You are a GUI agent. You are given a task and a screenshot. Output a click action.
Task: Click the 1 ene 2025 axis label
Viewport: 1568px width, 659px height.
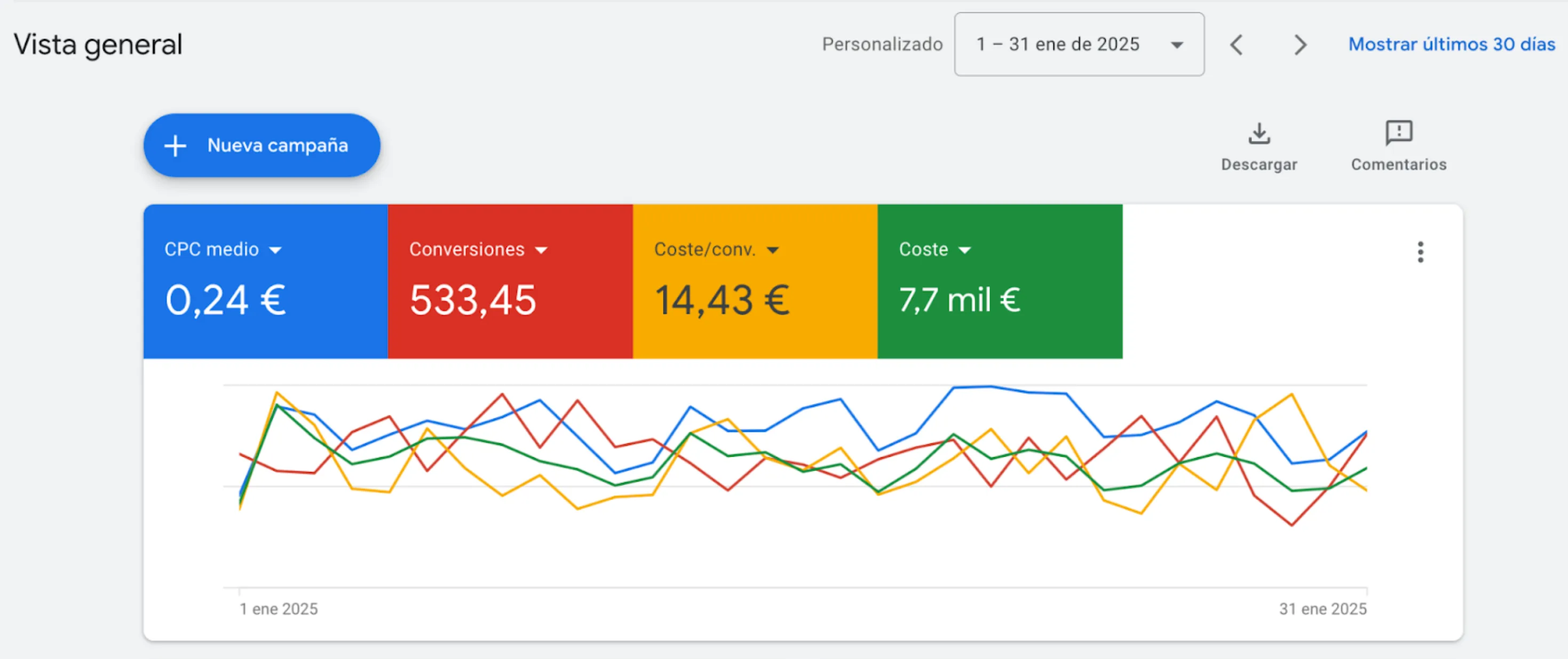coord(278,608)
